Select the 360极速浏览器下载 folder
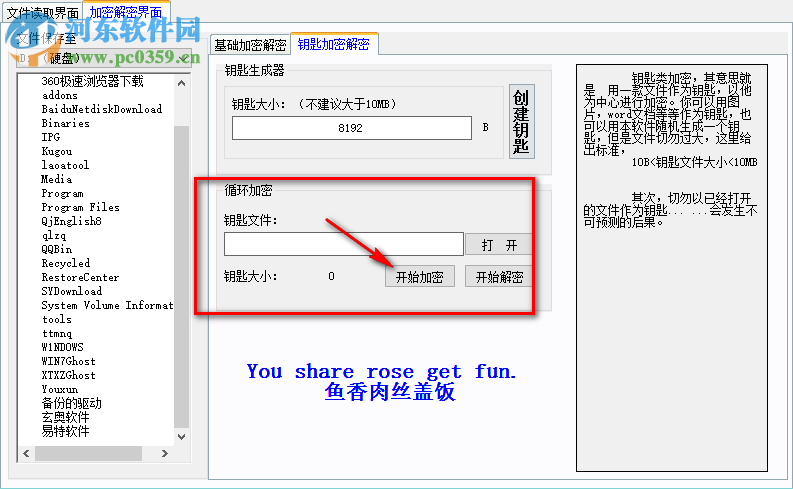Screen dimensions: 793x489 [93, 81]
